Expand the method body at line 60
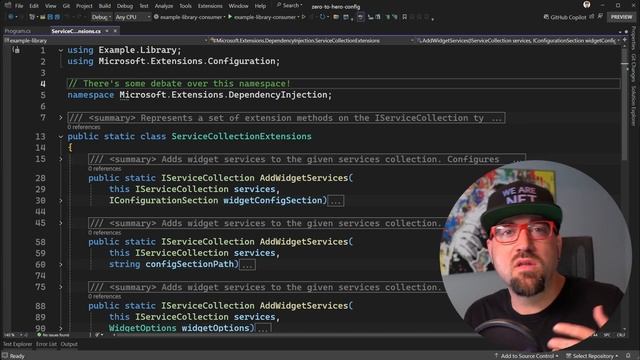Screen dimensions: 640x360 click(60, 264)
